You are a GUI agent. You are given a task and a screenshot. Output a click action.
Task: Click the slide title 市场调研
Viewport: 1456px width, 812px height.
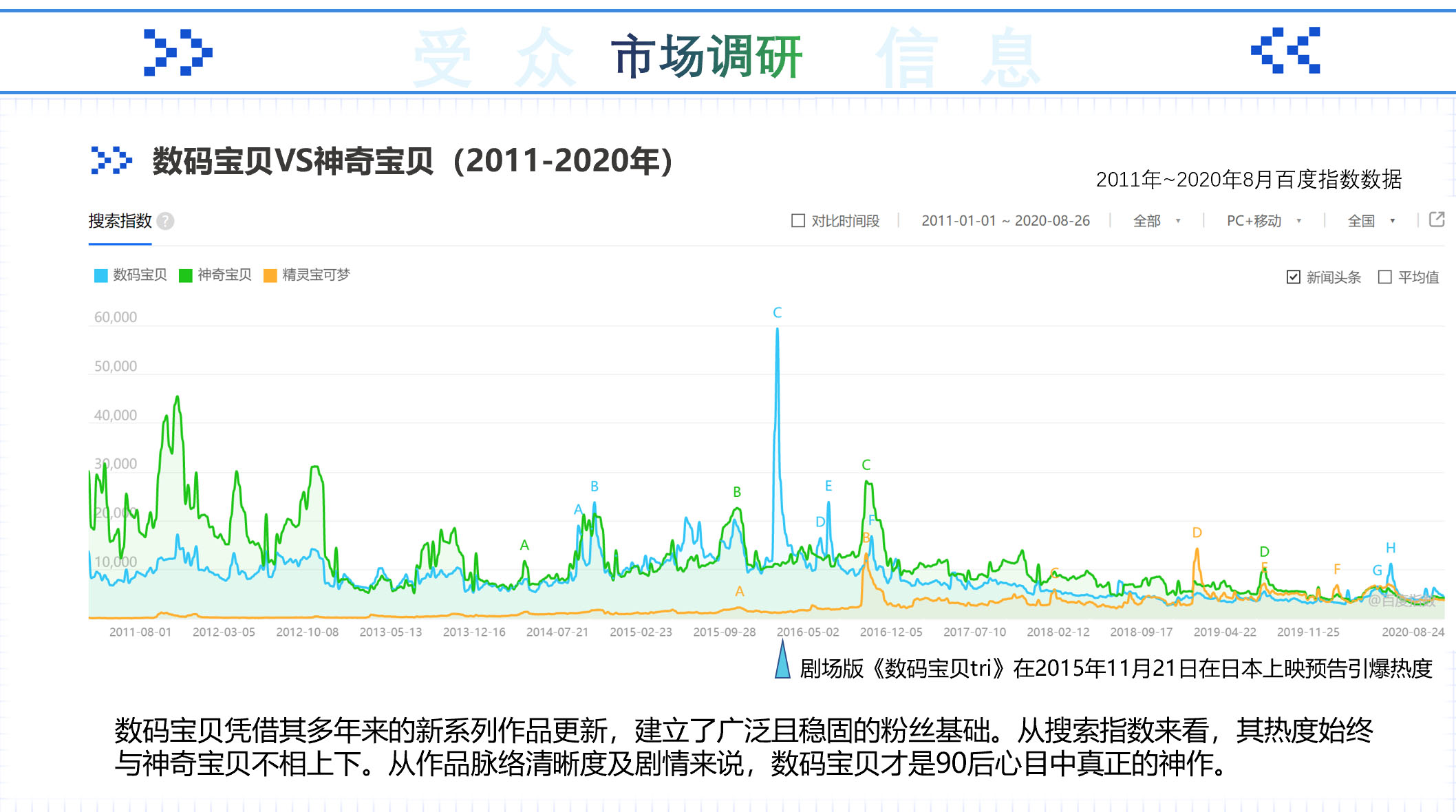[707, 56]
